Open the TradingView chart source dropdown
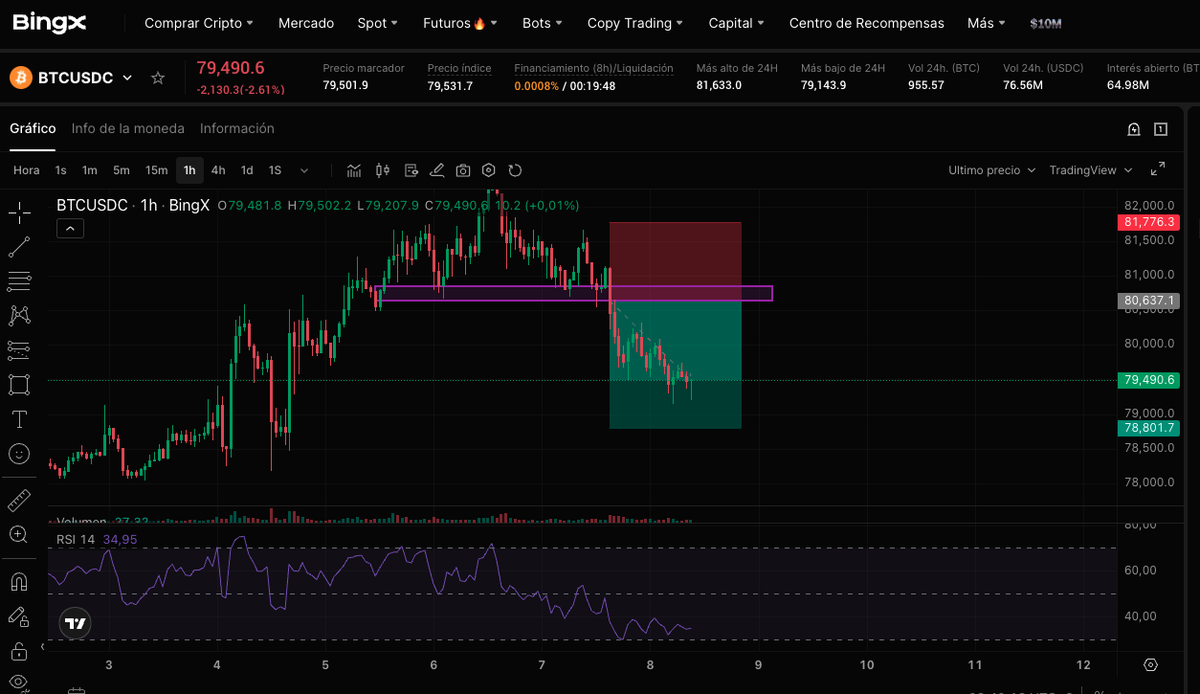1200x694 pixels. (1090, 170)
